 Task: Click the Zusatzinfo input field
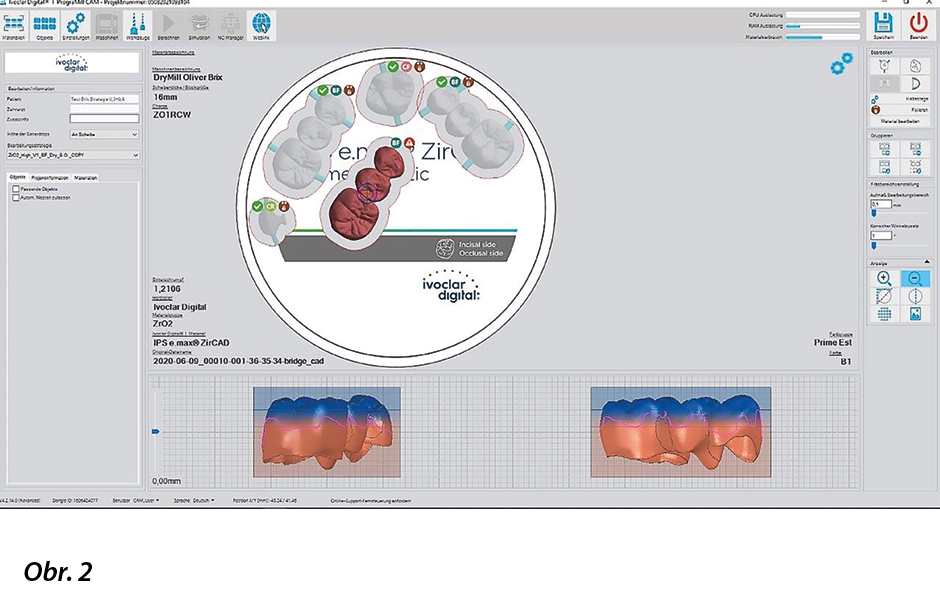tap(104, 119)
